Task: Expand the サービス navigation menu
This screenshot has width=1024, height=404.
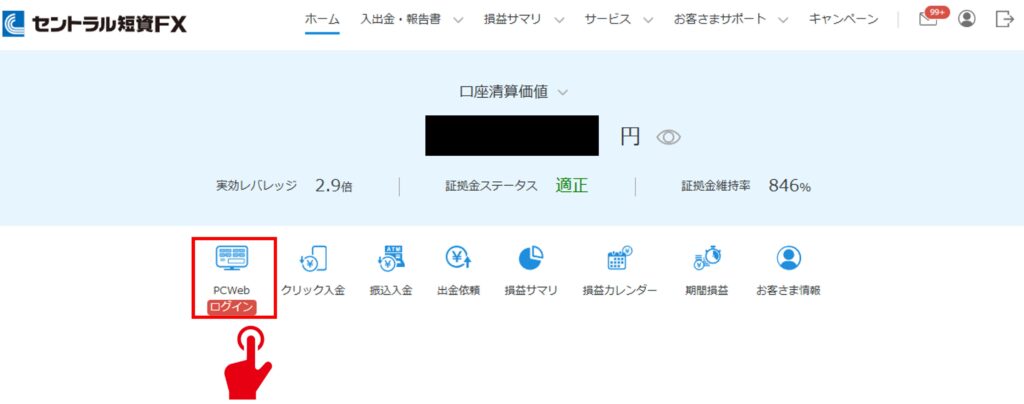Action: point(619,19)
